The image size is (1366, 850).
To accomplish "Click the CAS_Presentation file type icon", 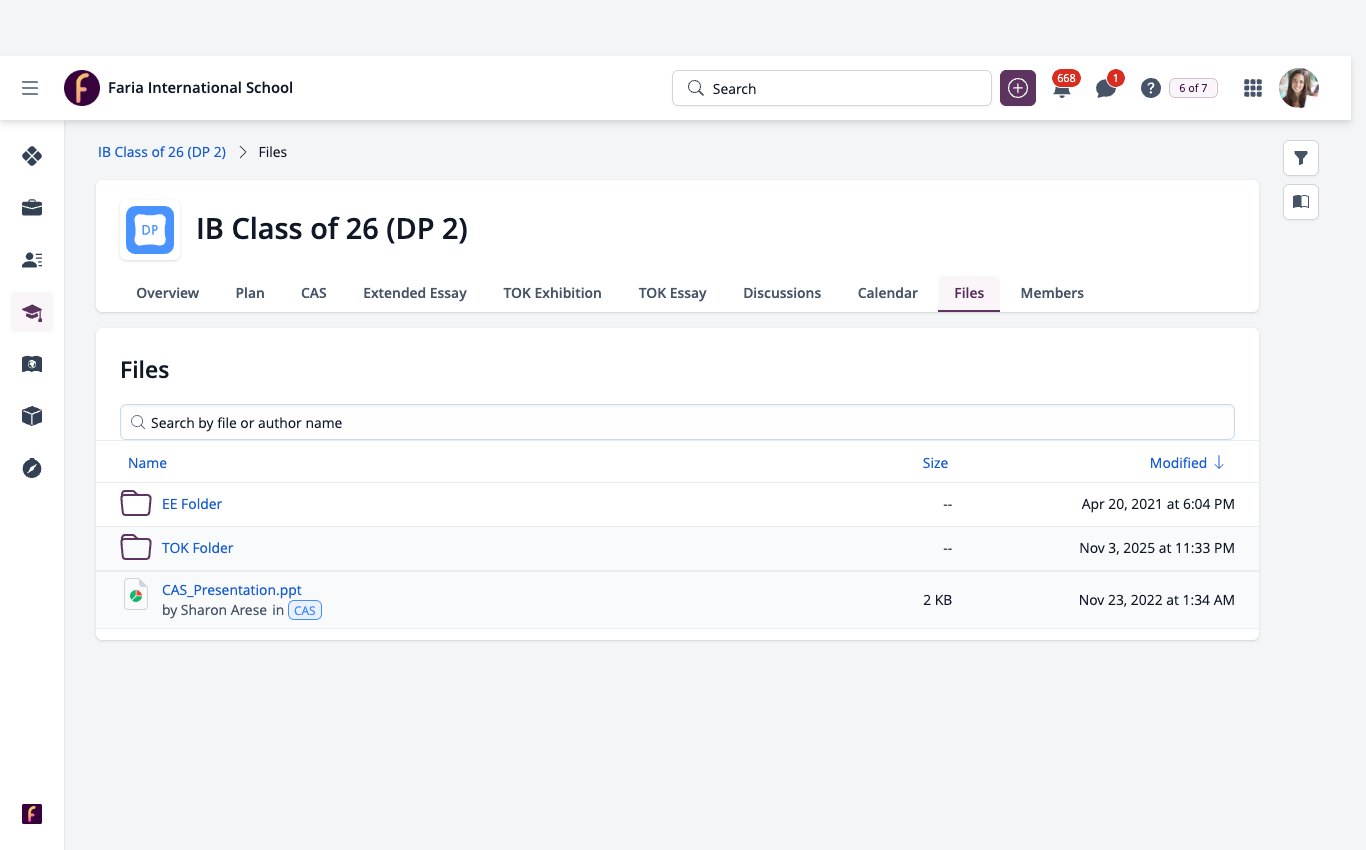I will coord(136,595).
